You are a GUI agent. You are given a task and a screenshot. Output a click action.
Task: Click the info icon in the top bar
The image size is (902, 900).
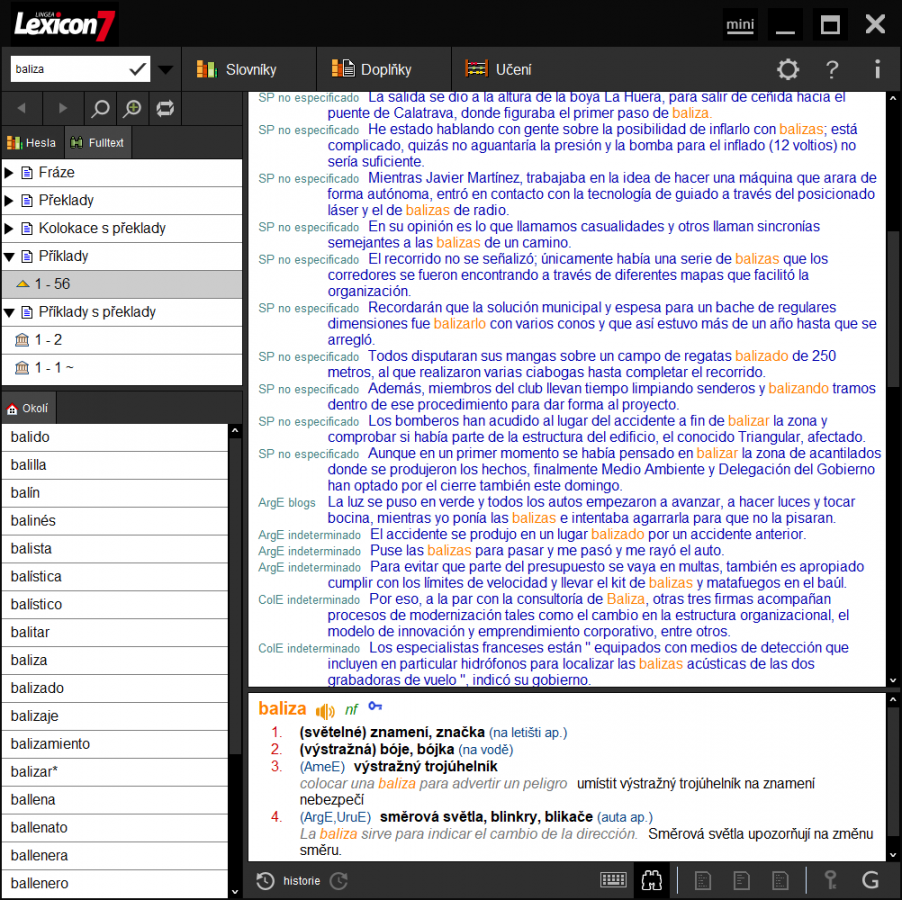click(878, 70)
